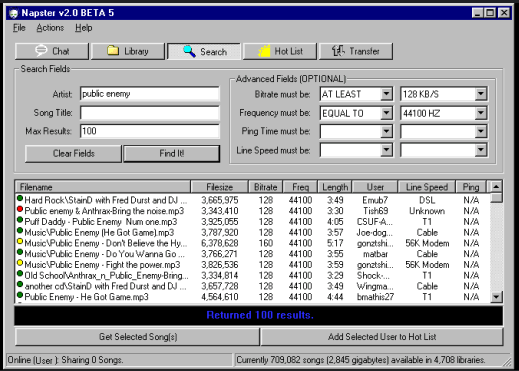
Task: Click yellow dot beside Don't Believe the Hy... row
Action: (x=20, y=241)
